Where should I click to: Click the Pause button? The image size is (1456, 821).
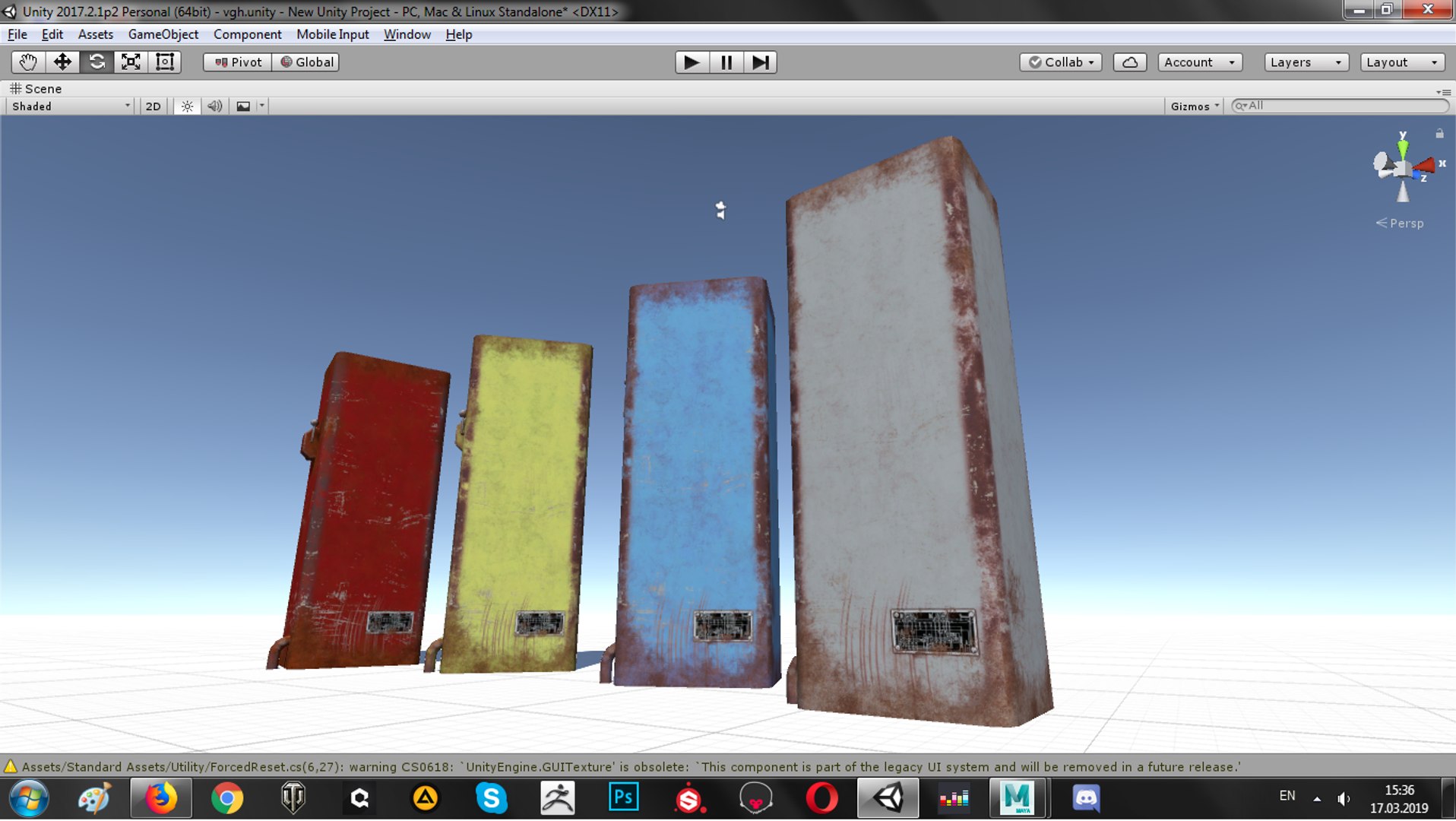726,62
